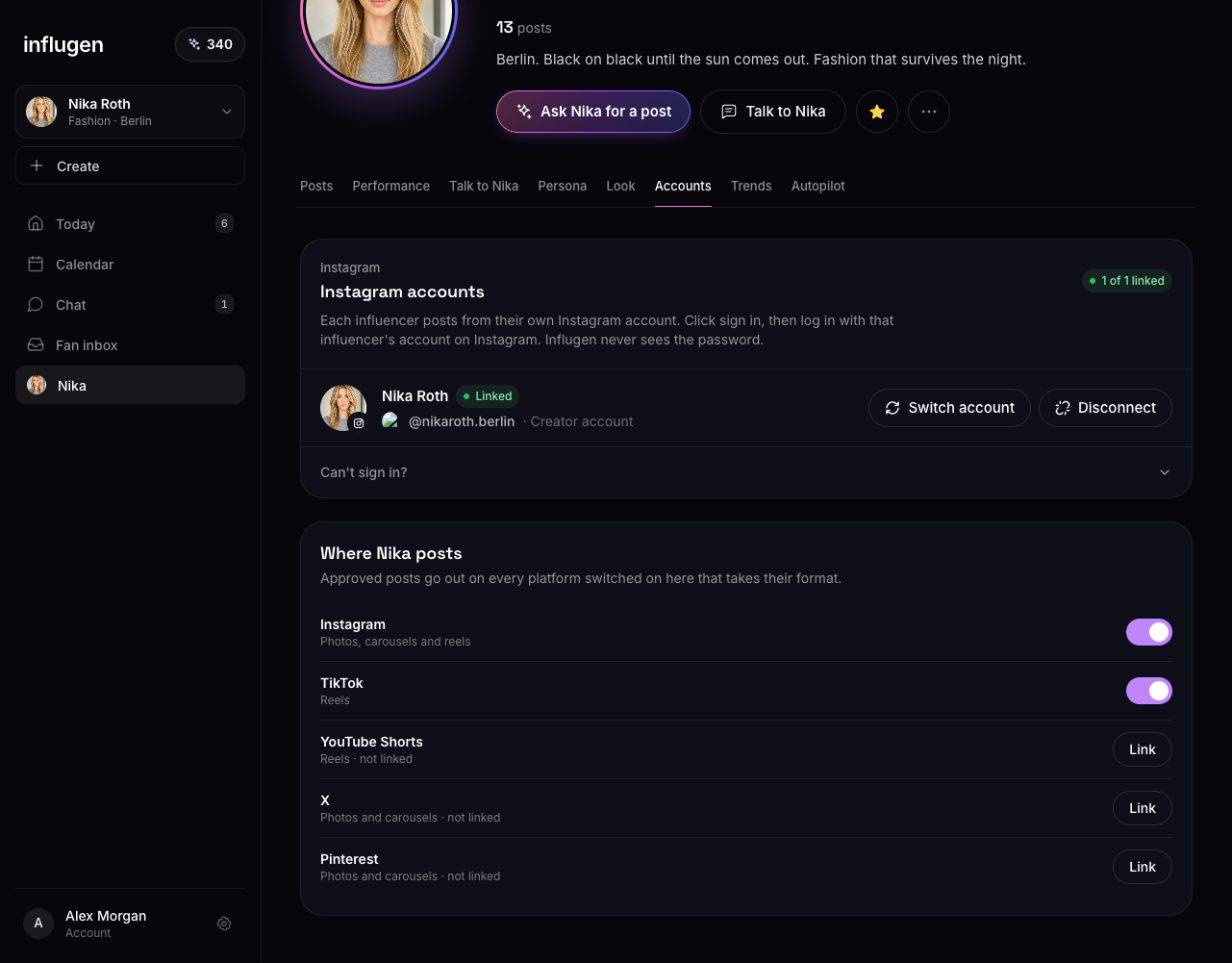The width and height of the screenshot is (1232, 963).
Task: Click the 13 posts count
Action: click(524, 28)
